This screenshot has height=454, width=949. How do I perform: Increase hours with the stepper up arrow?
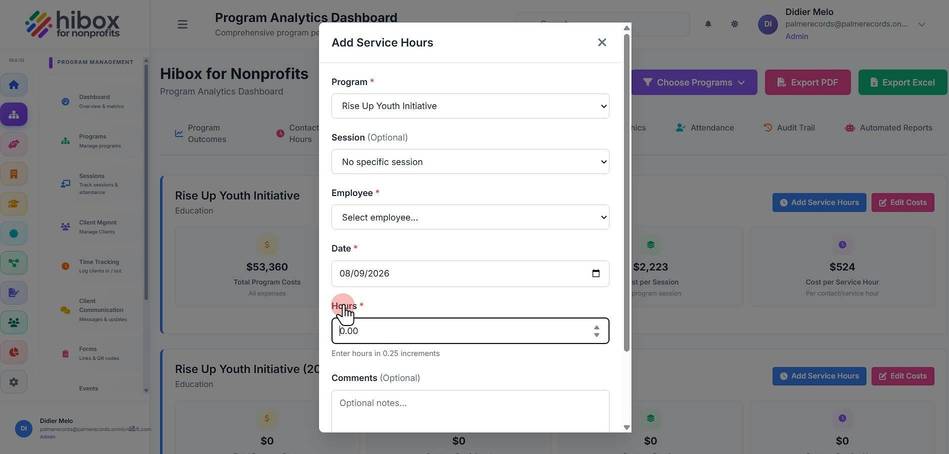point(596,327)
